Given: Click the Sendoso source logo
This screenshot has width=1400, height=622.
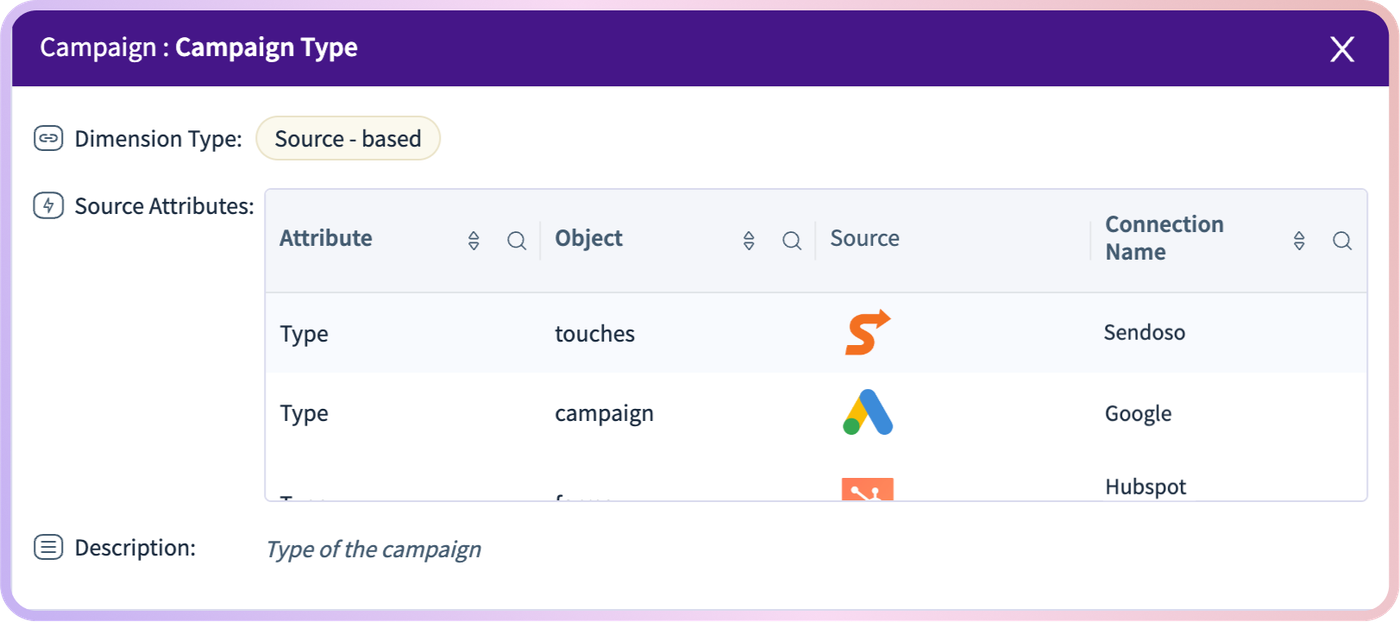Looking at the screenshot, I should 867,333.
